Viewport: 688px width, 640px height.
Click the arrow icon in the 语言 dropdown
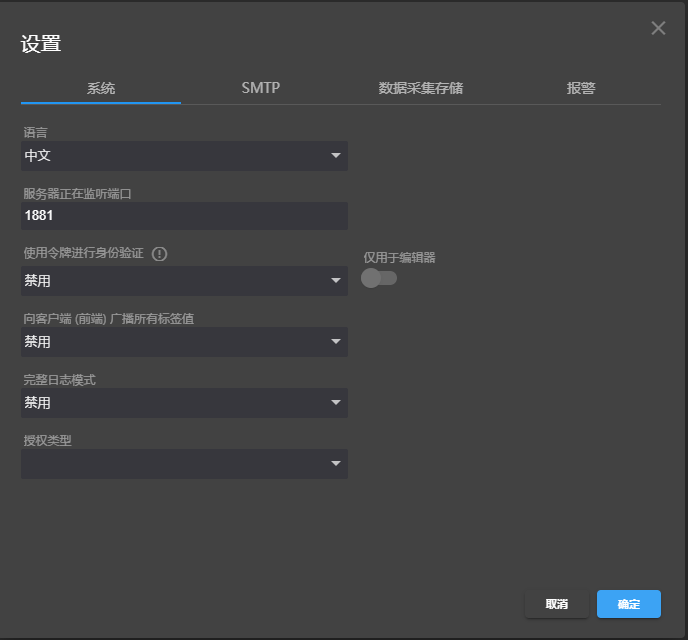tap(336, 156)
